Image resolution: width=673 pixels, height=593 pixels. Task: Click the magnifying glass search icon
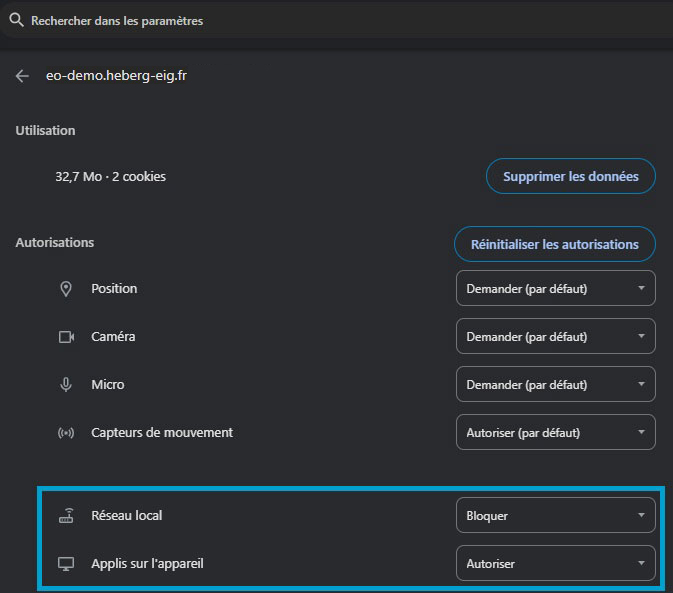(16, 20)
